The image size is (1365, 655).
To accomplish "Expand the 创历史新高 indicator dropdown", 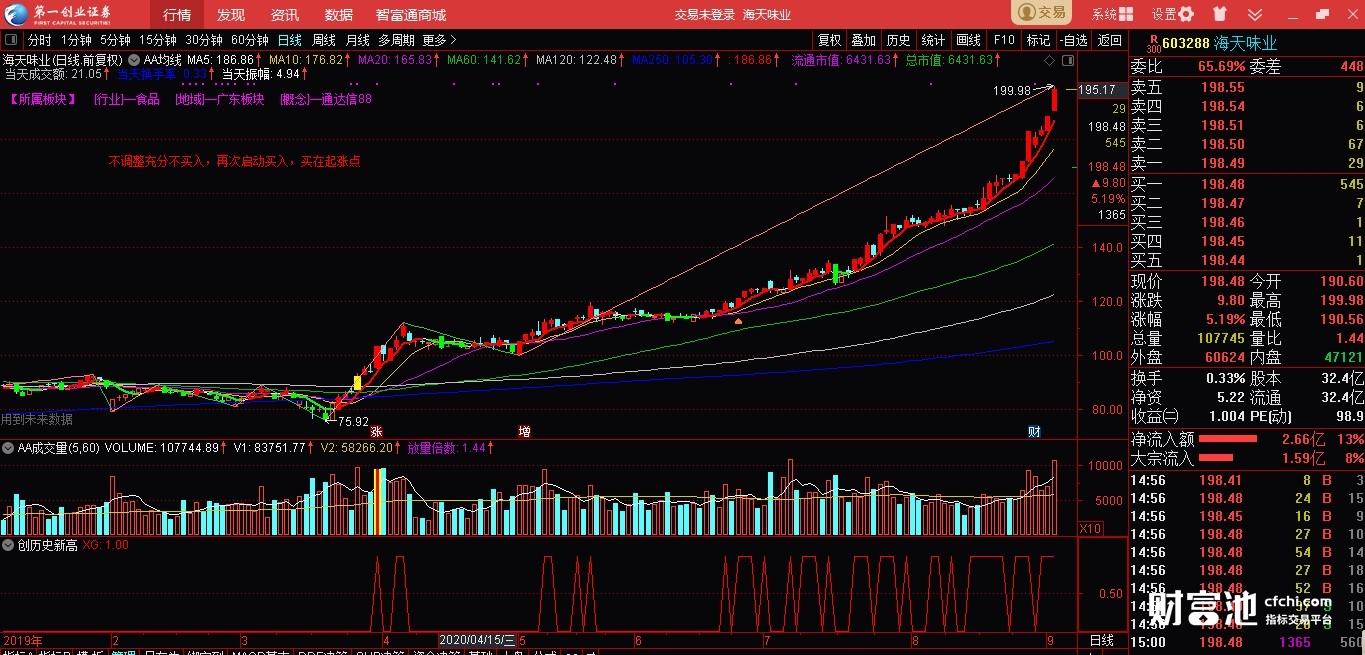I will pos(10,545).
